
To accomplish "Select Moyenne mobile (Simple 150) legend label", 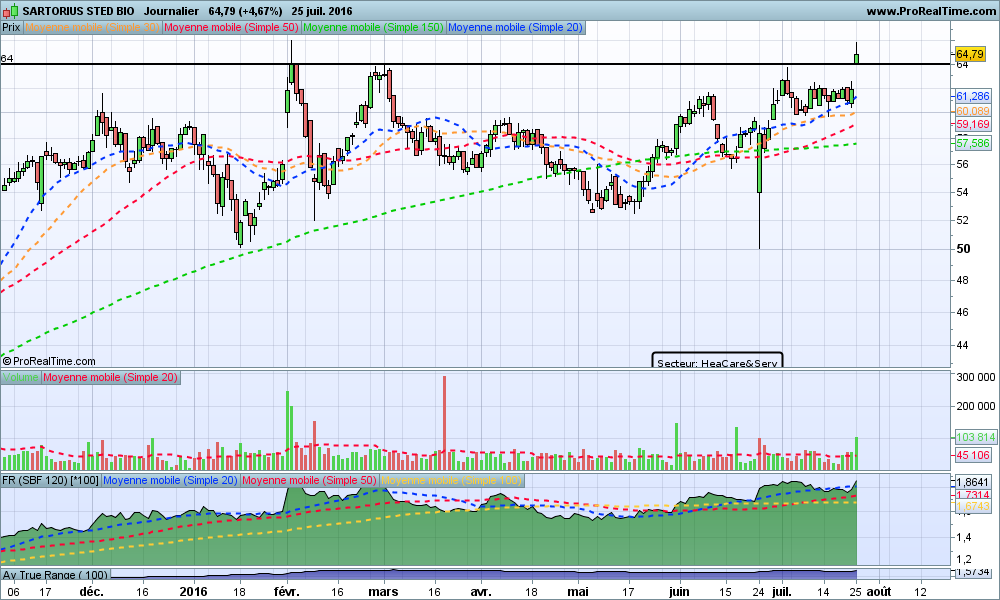I will coord(373,27).
